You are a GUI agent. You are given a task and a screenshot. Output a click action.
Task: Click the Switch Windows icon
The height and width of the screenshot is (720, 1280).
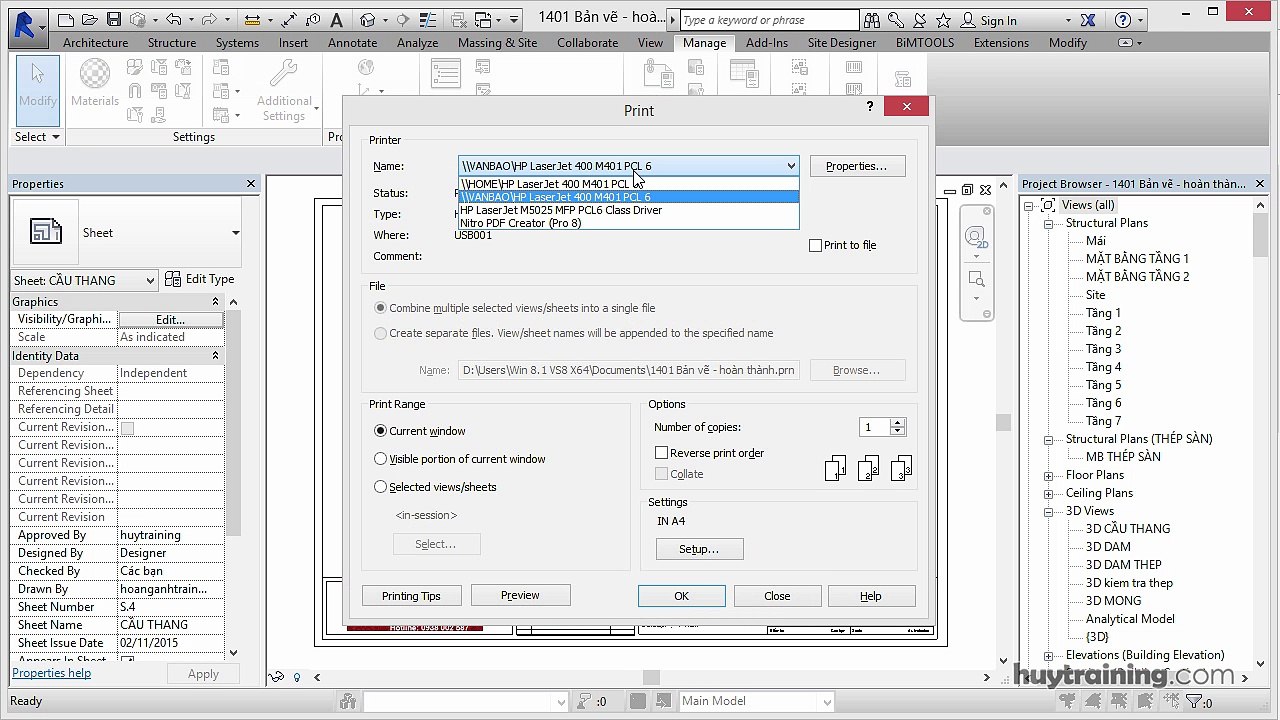click(488, 20)
